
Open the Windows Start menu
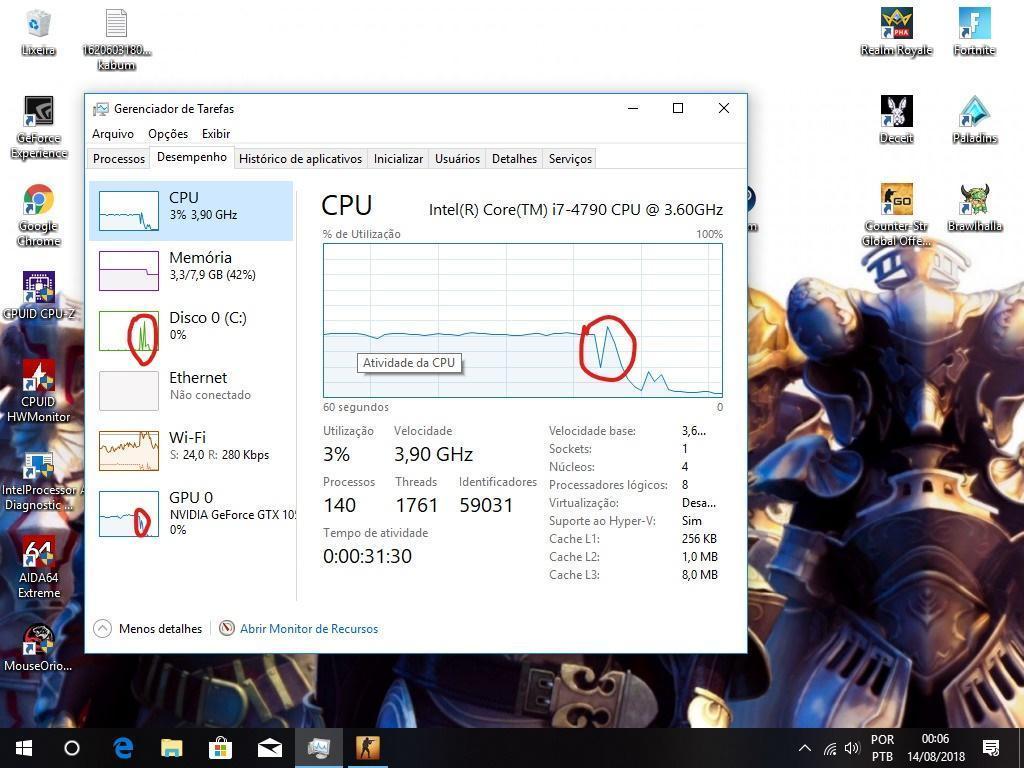click(x=24, y=748)
